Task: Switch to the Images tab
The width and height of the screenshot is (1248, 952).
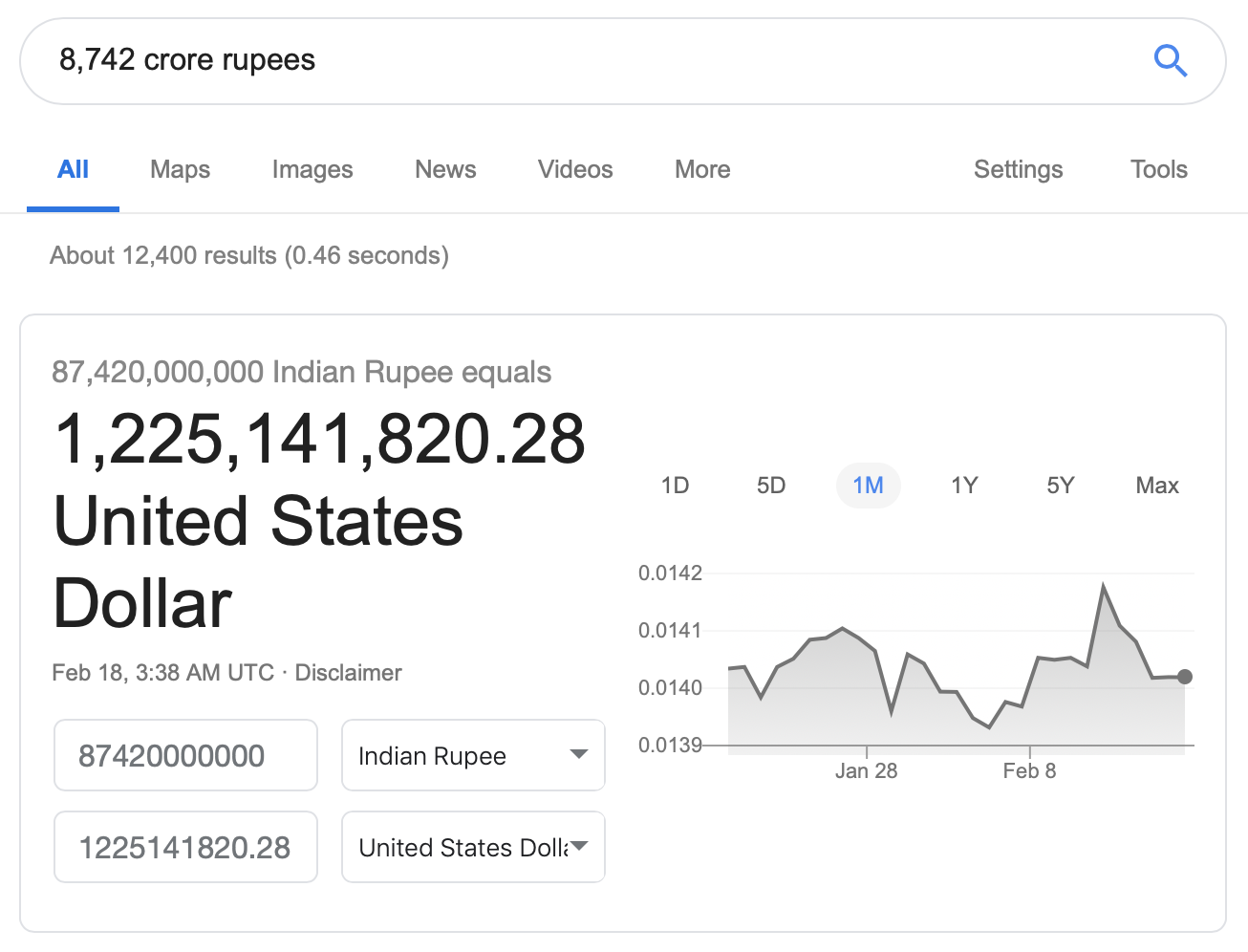Action: coord(312,169)
